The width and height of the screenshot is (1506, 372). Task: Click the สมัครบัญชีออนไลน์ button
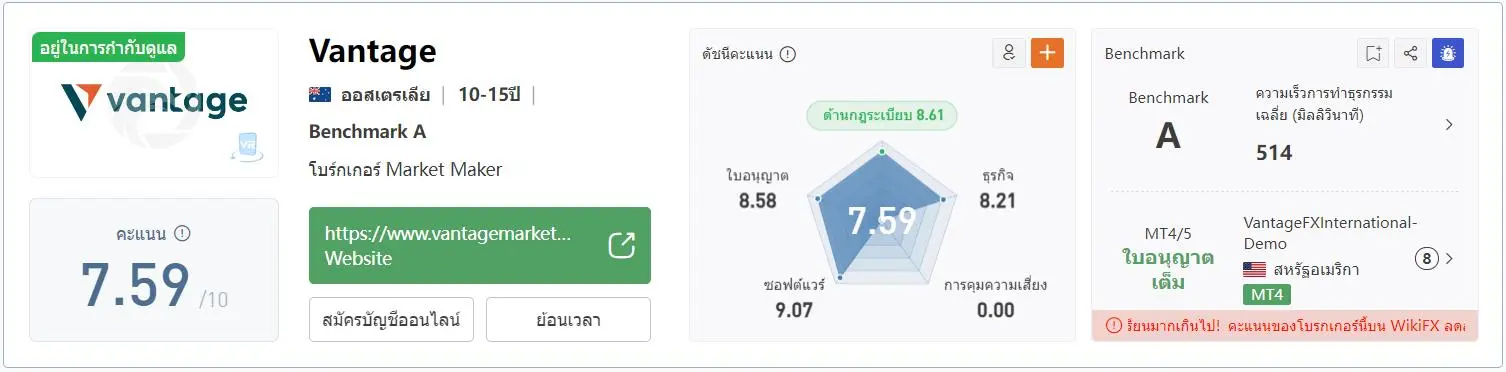391,320
